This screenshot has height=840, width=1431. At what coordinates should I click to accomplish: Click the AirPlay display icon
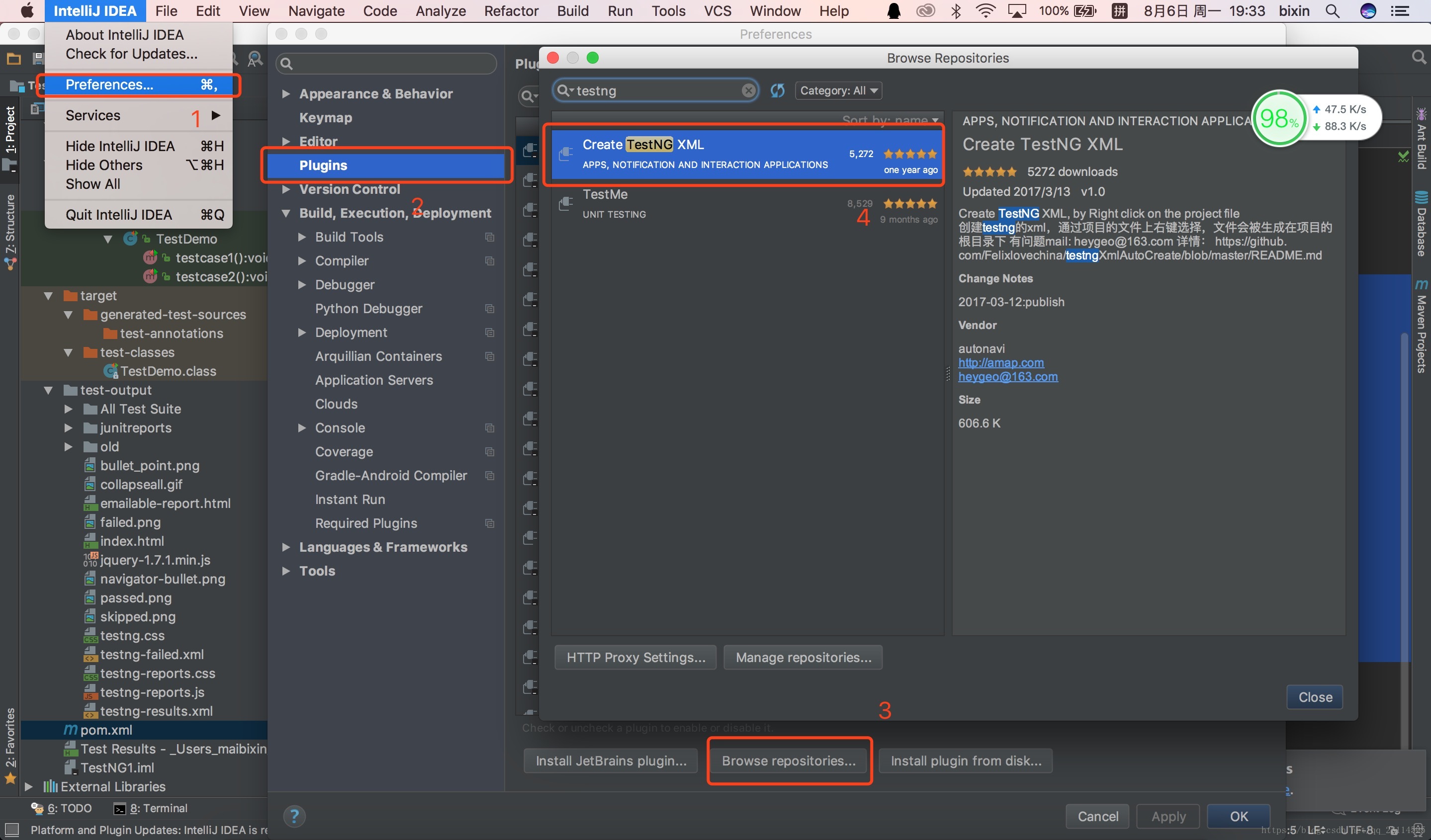(1016, 11)
